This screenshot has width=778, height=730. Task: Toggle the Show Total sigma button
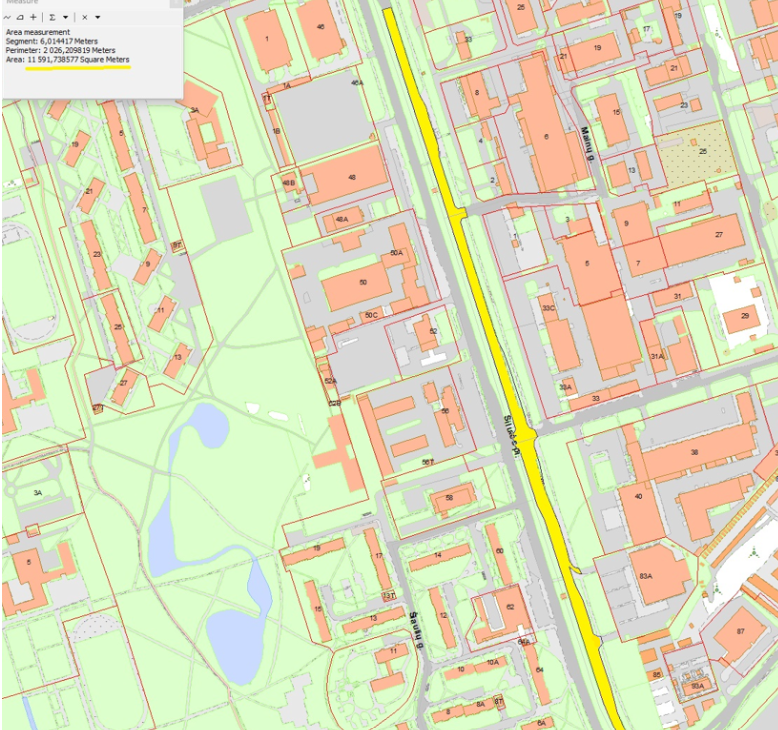click(x=52, y=17)
